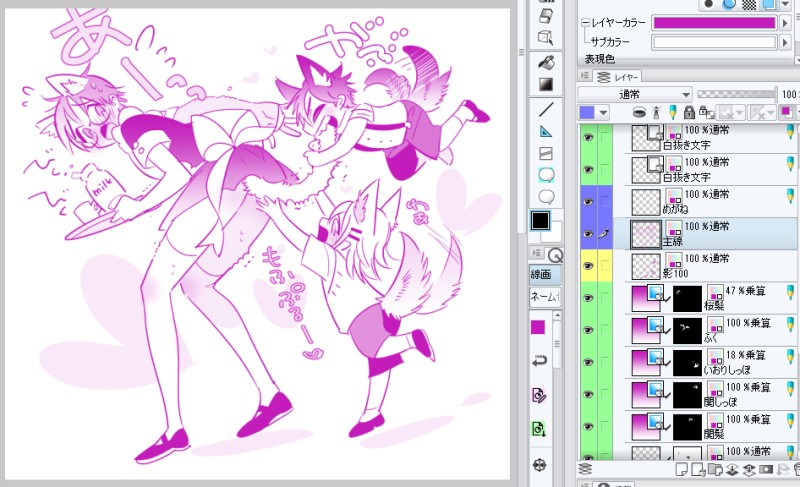
Task: Open the 通常 blending mode dropdown
Action: (x=635, y=94)
